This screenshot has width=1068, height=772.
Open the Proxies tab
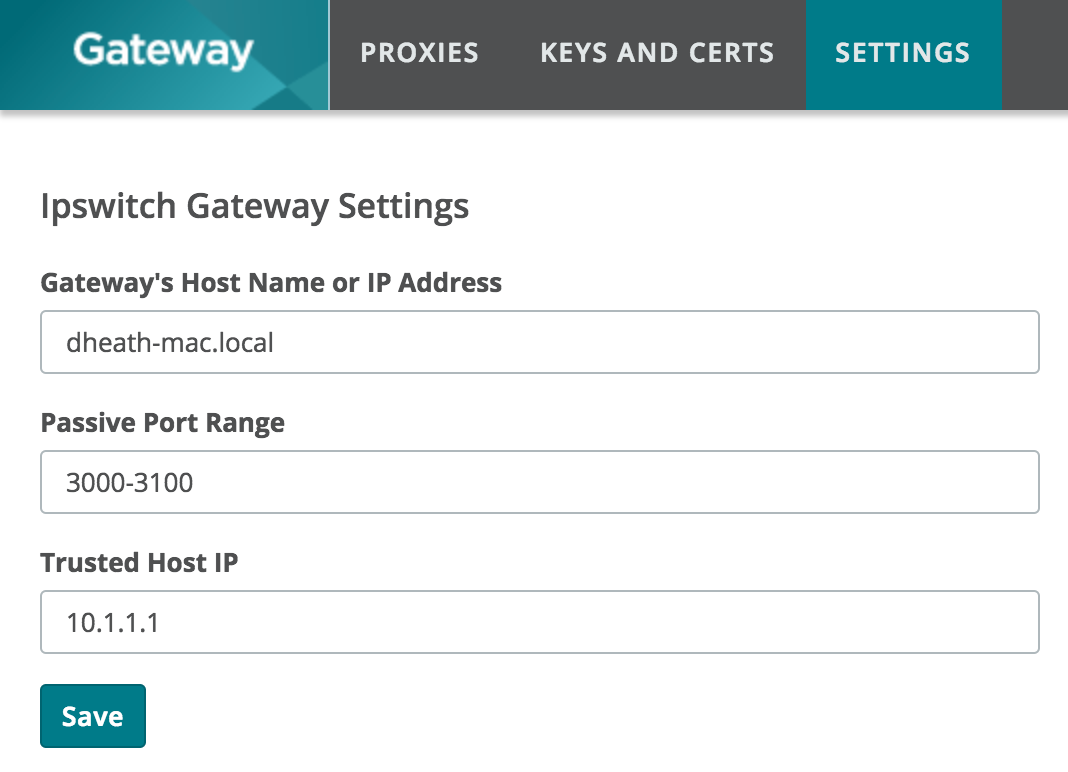point(420,53)
